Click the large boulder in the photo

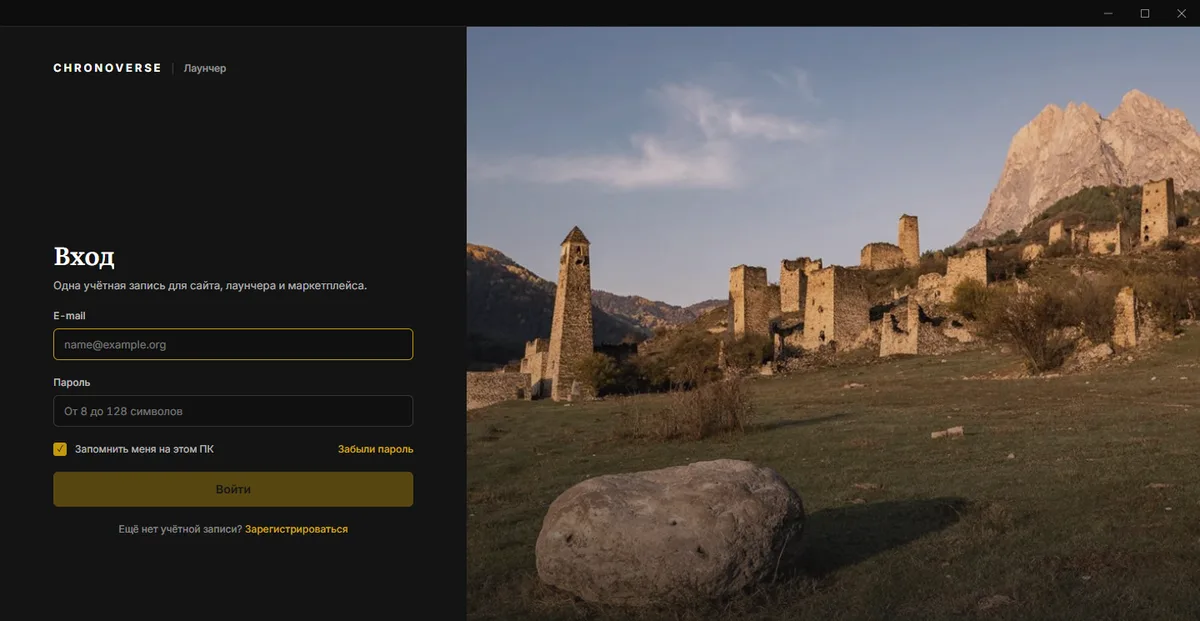pos(668,531)
